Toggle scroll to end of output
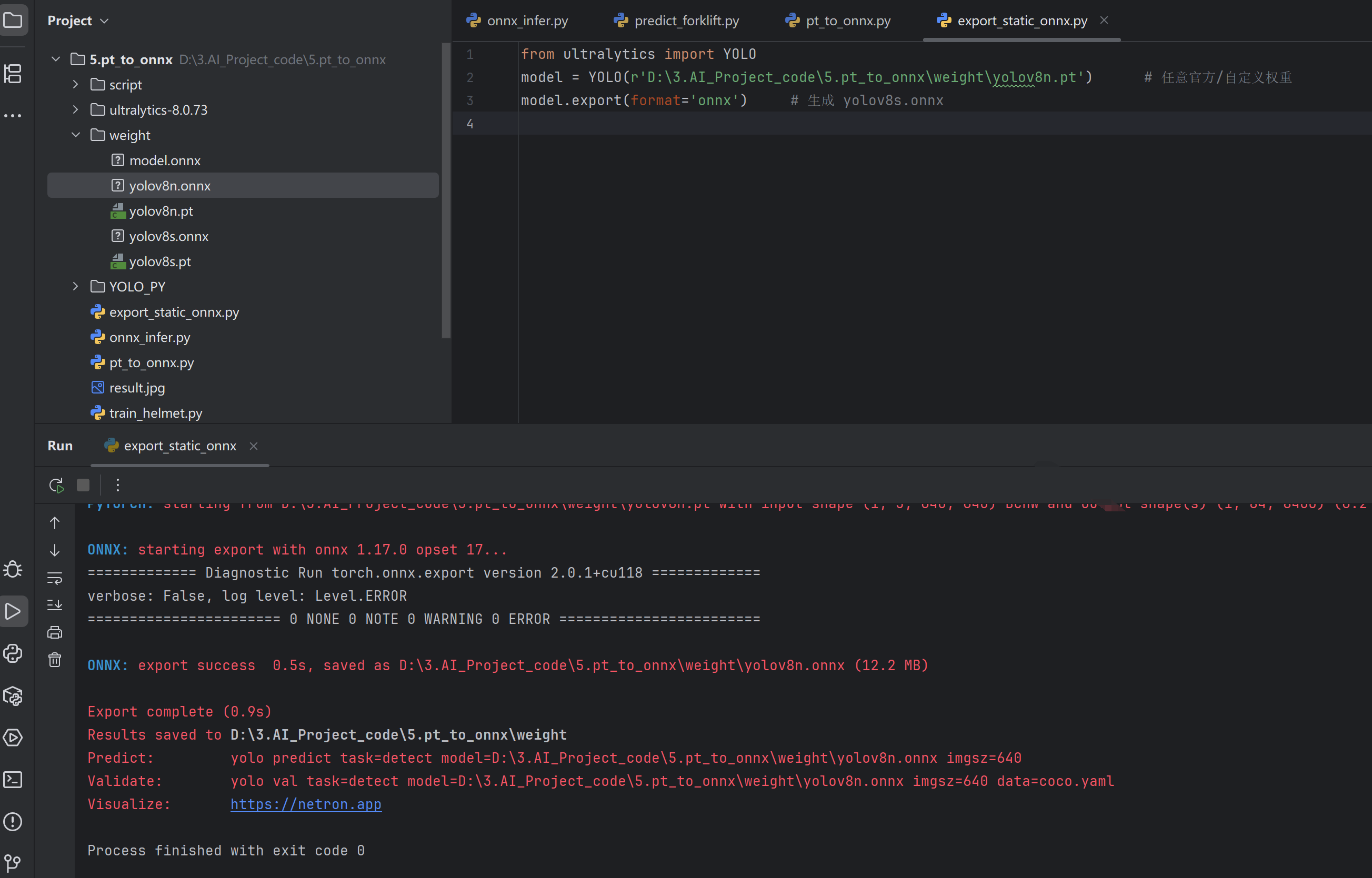Screen dimensions: 1372x878 [x=55, y=605]
